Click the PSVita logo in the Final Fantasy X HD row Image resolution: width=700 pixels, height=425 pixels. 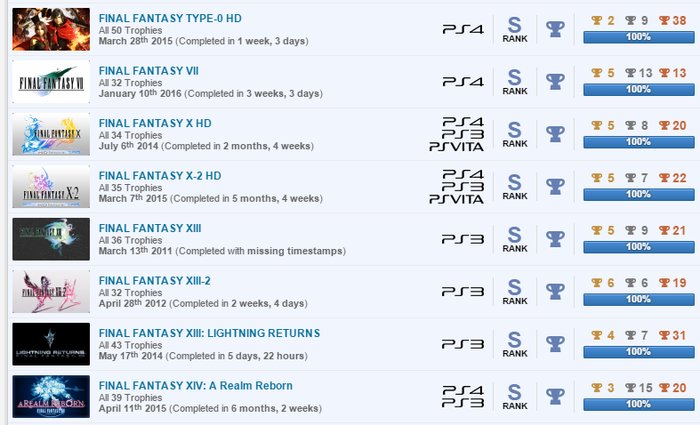pos(456,147)
